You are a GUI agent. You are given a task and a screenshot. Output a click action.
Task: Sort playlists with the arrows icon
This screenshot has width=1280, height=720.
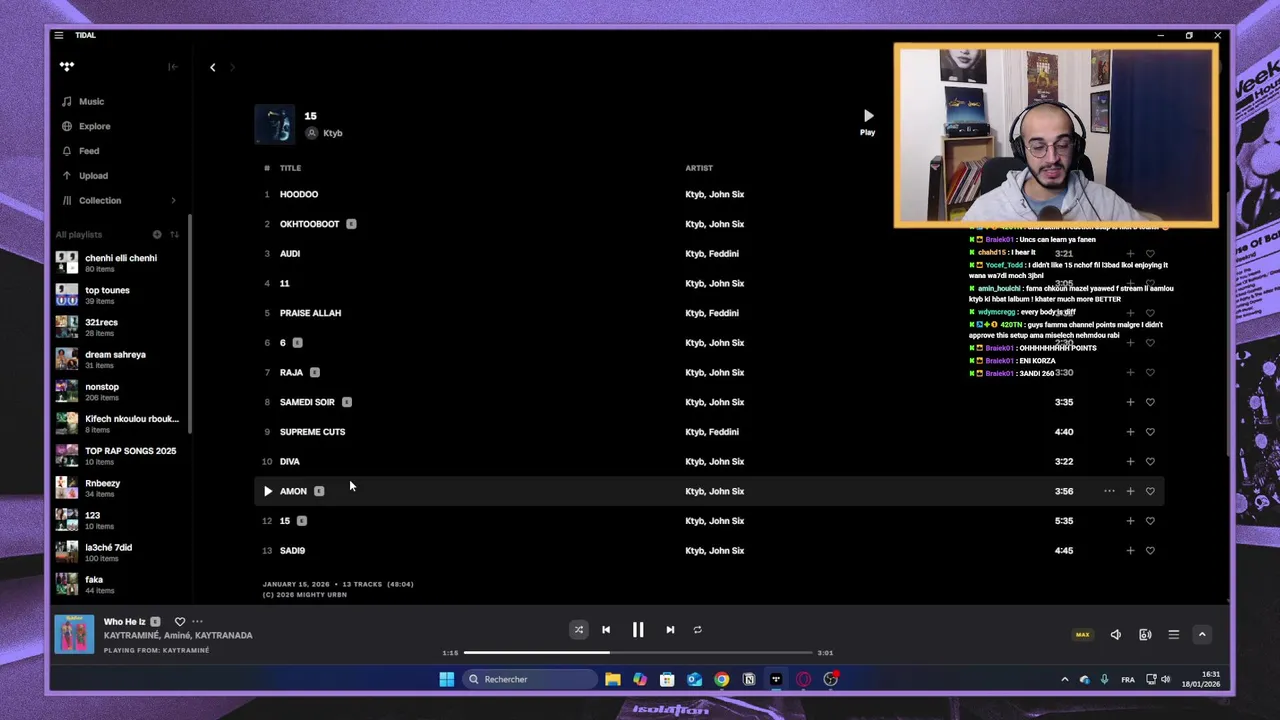pyautogui.click(x=174, y=234)
